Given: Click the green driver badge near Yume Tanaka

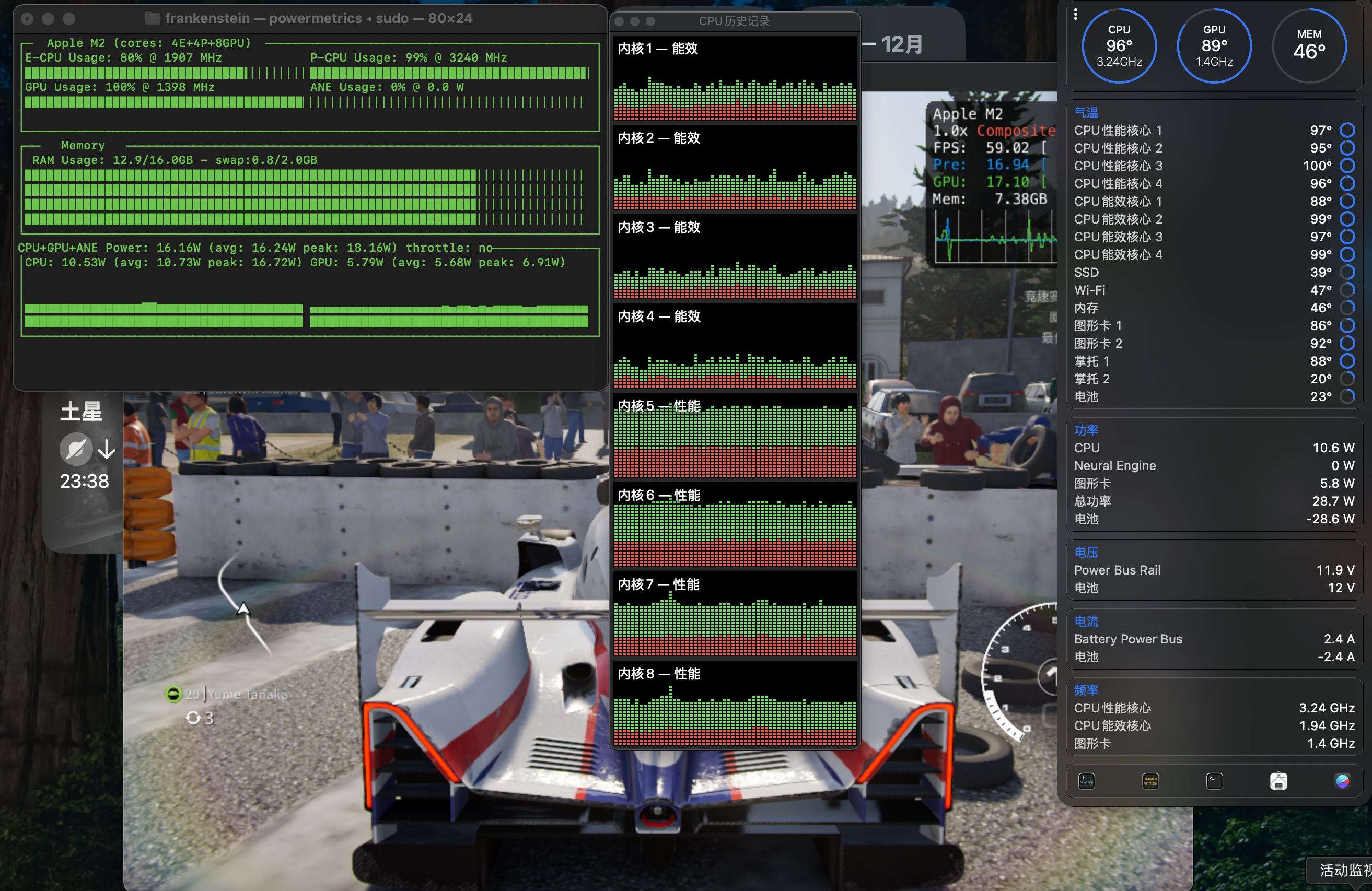Looking at the screenshot, I should tap(172, 694).
